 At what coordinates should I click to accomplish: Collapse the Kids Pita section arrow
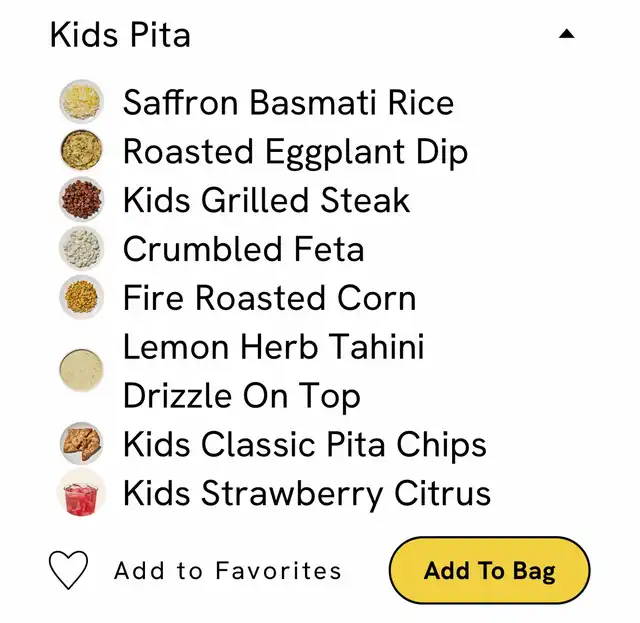pos(567,34)
